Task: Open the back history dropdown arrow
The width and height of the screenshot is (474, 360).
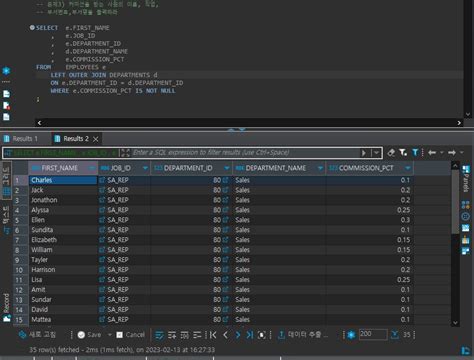Action: (x=442, y=153)
